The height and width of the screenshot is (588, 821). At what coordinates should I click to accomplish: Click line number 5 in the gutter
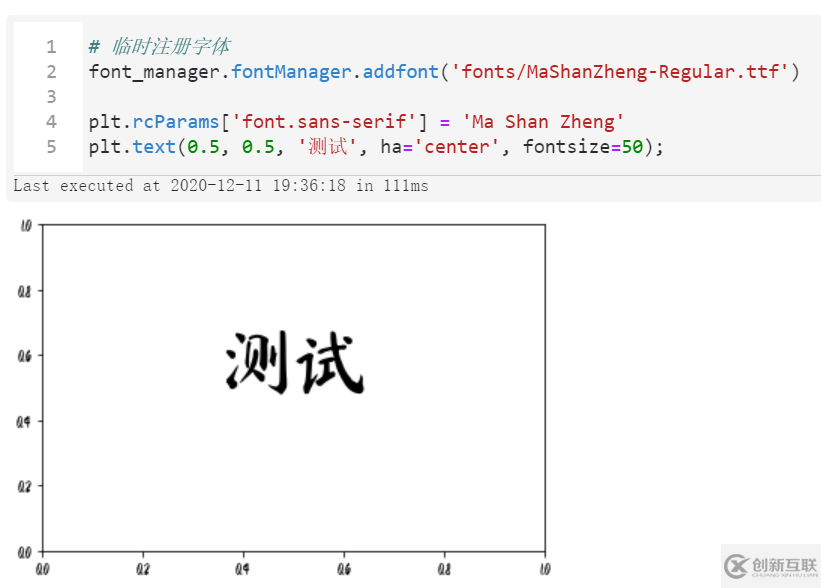click(x=50, y=146)
